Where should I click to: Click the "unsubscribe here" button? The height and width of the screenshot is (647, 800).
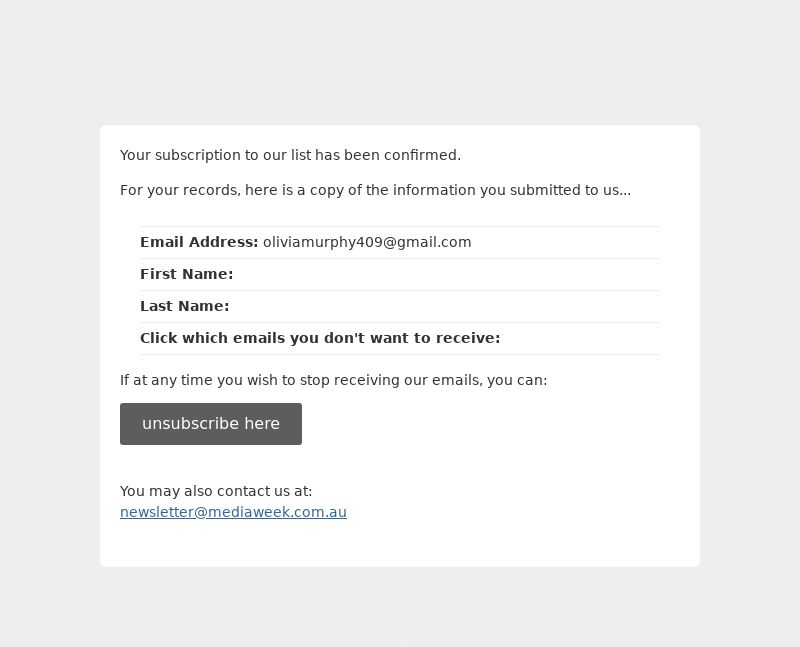(211, 424)
